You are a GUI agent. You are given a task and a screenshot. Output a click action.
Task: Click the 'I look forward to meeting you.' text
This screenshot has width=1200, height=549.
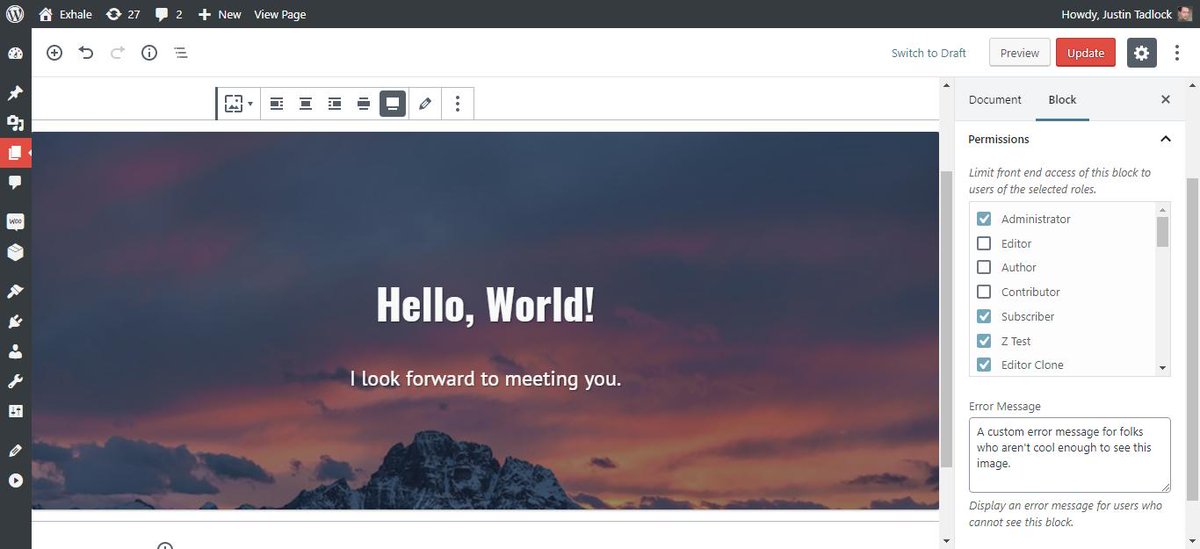[x=485, y=379]
